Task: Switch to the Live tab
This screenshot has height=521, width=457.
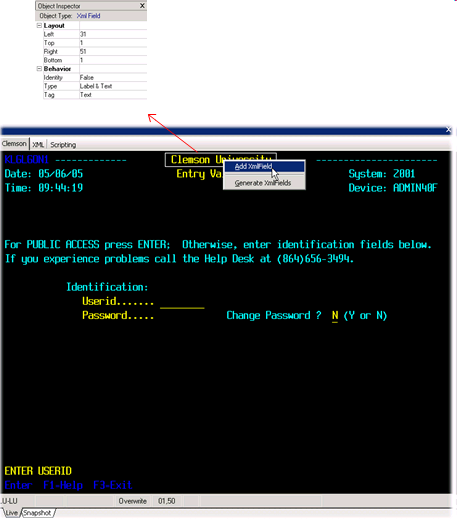Action: coord(11,513)
